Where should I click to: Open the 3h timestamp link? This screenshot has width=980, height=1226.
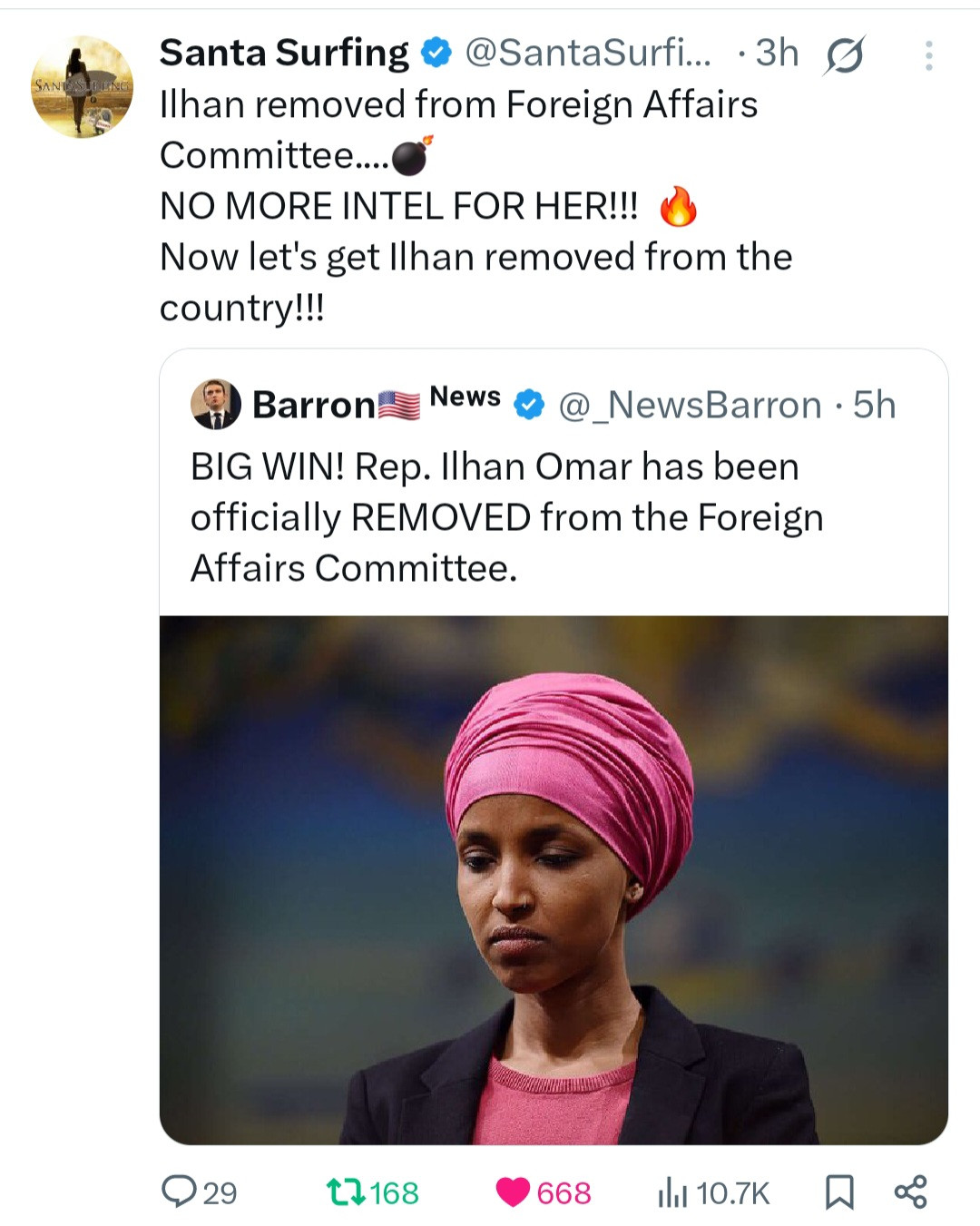777,53
